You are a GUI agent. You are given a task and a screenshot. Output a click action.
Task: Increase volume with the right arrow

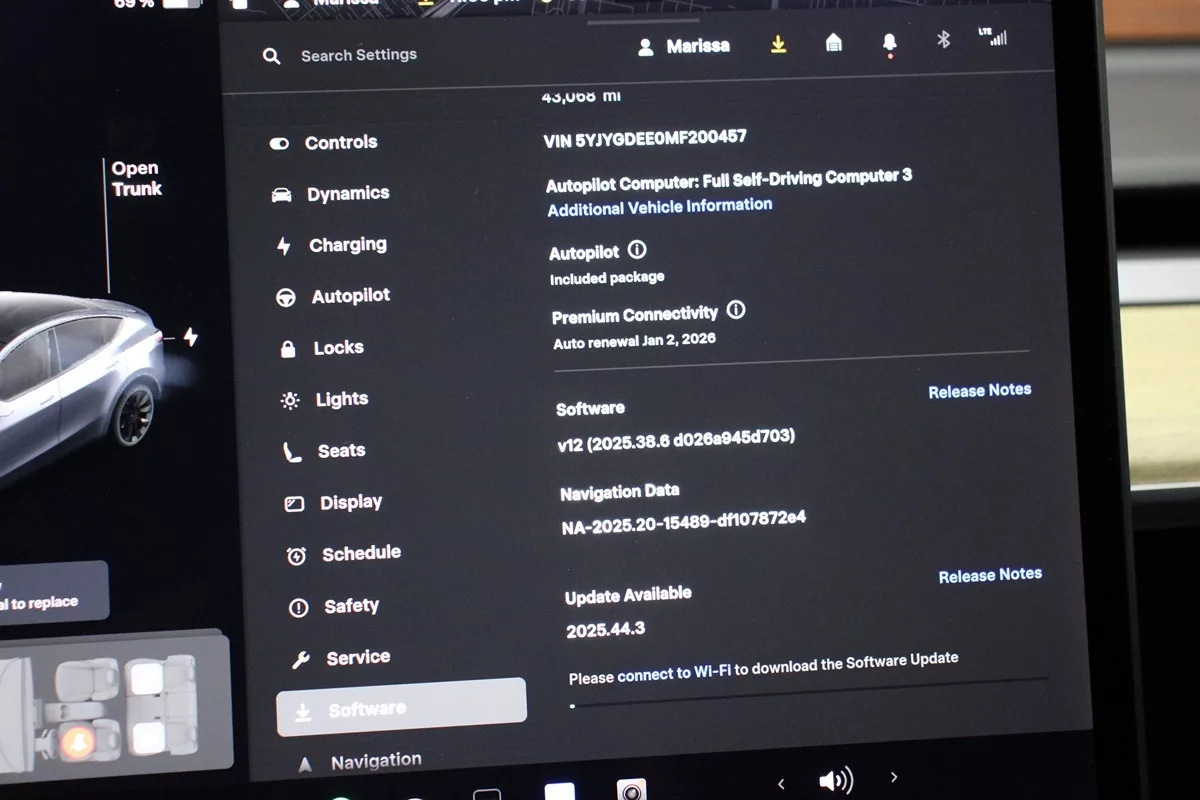click(894, 777)
